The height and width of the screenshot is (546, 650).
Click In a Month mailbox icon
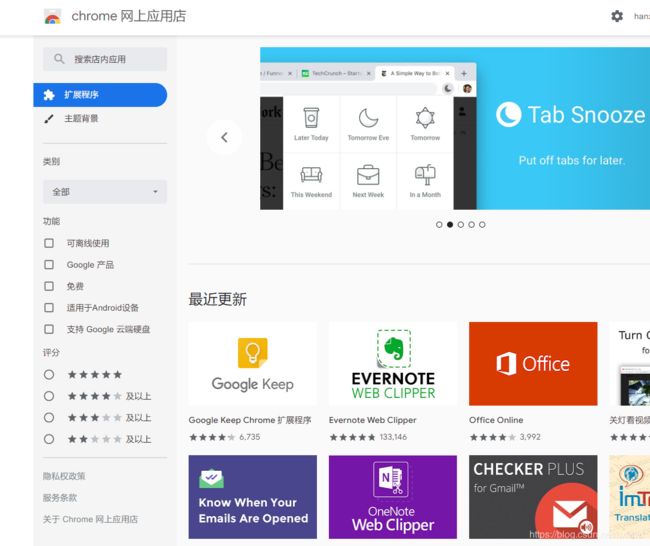coord(425,175)
